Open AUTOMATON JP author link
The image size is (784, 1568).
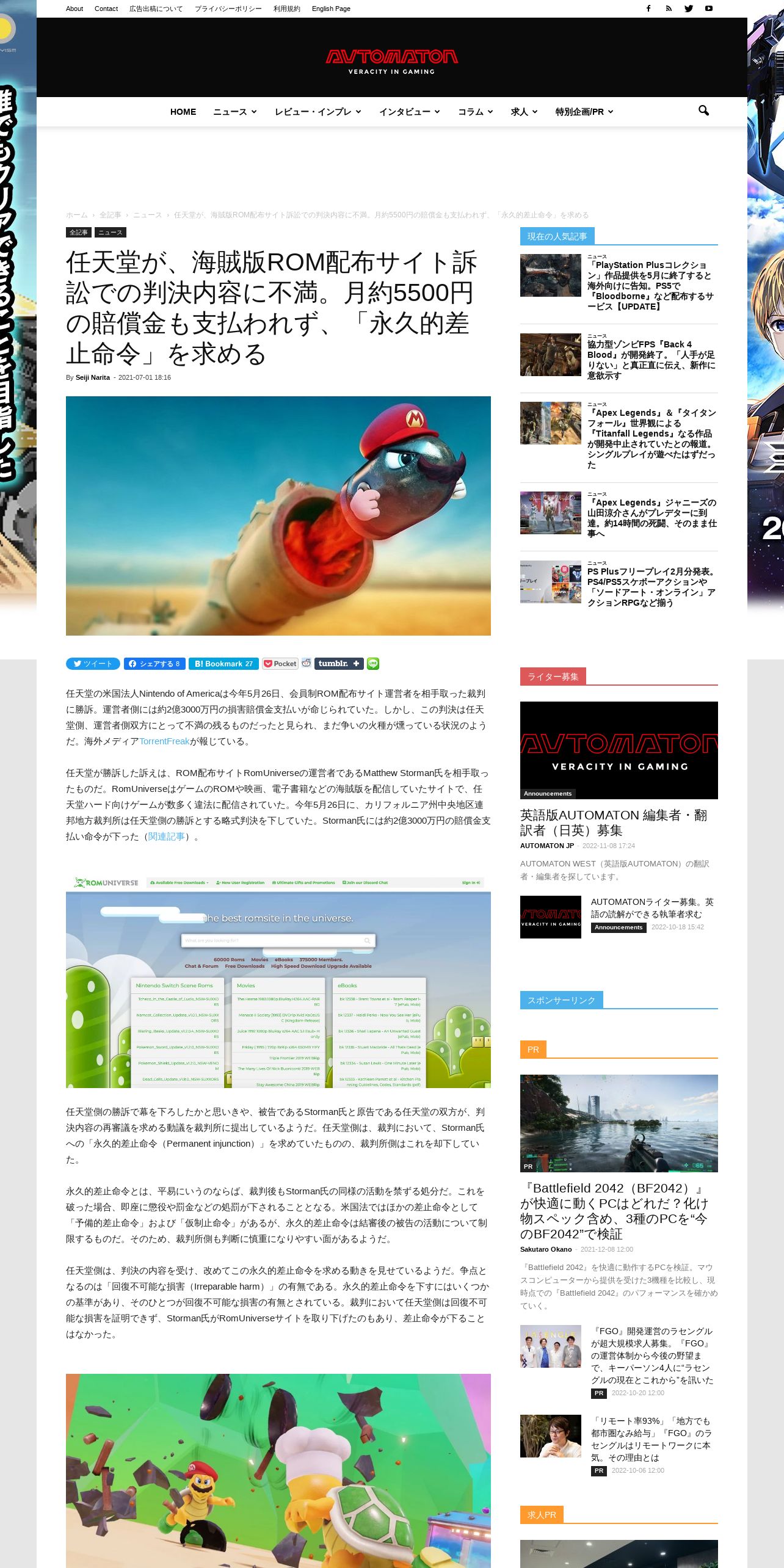[x=547, y=846]
